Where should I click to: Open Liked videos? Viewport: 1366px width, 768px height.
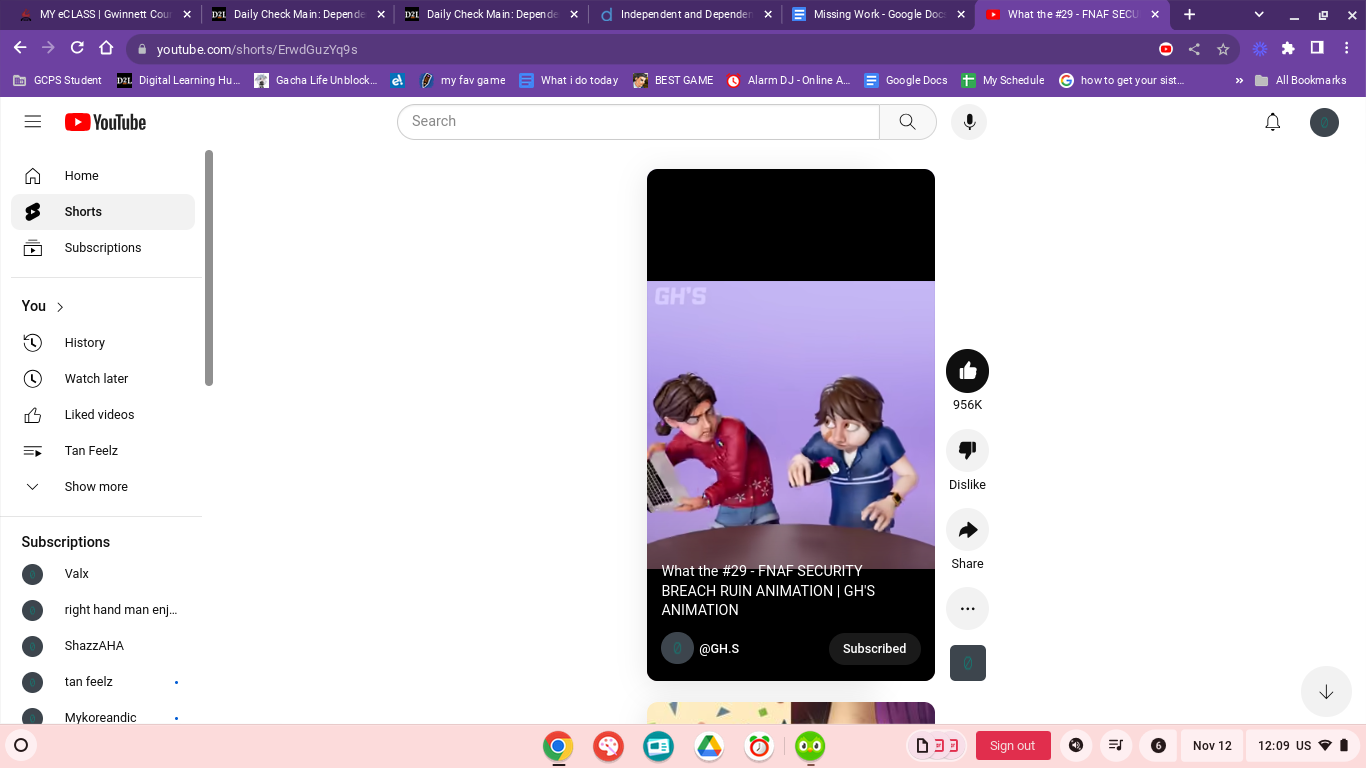[x=103, y=415]
